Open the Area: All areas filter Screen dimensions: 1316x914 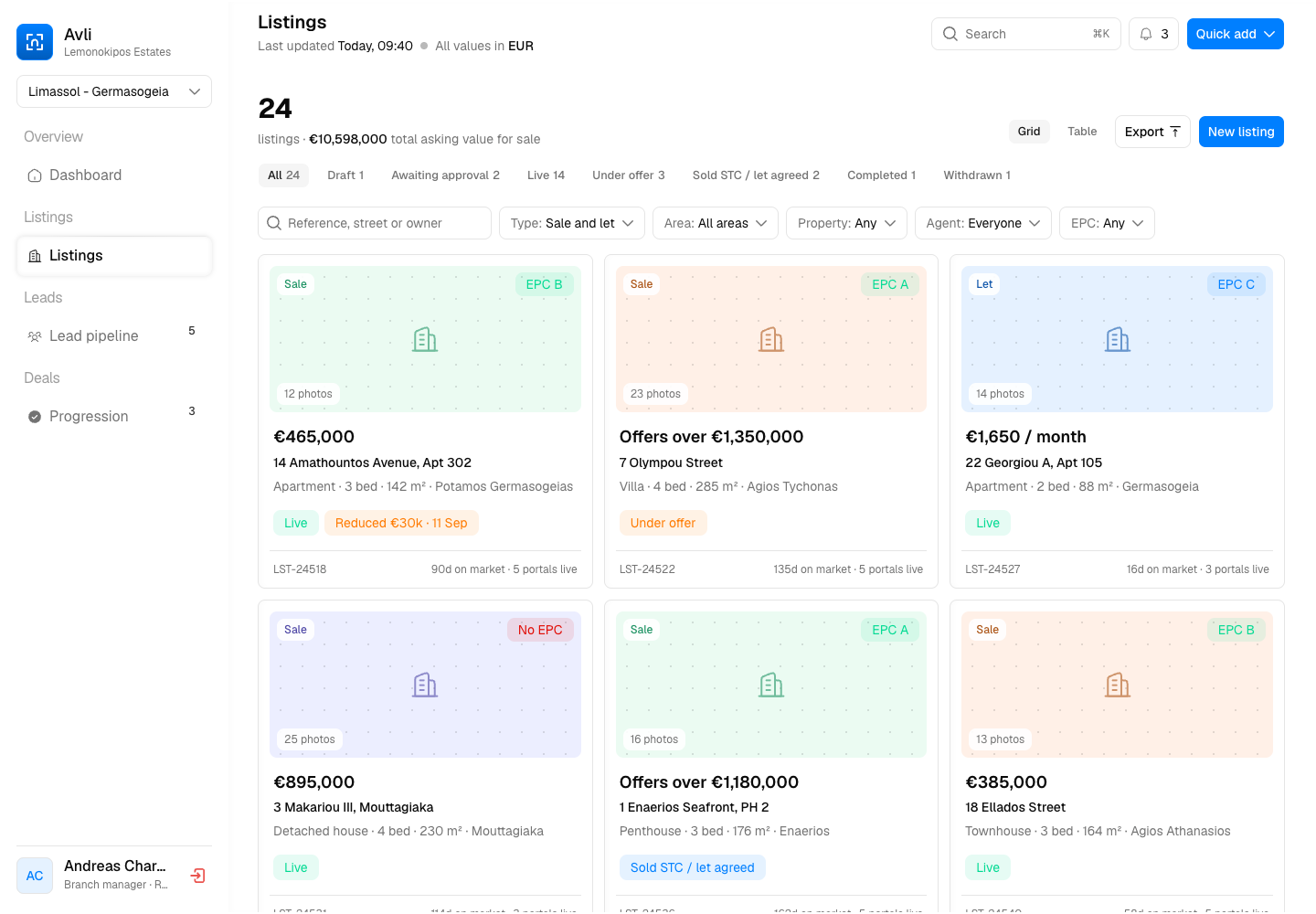[716, 223]
